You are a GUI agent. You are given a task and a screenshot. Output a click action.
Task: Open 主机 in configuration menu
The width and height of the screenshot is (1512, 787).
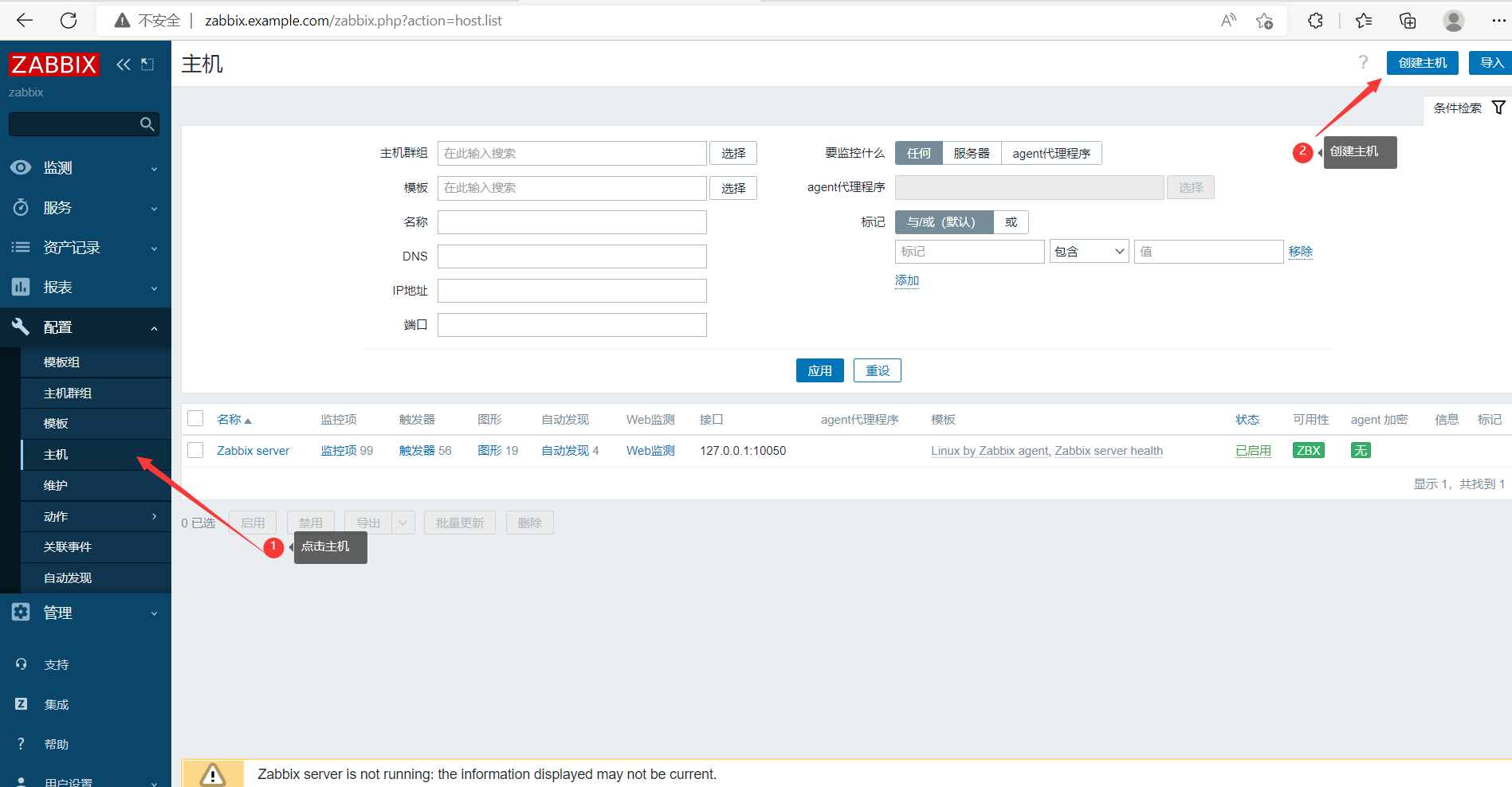coord(96,455)
